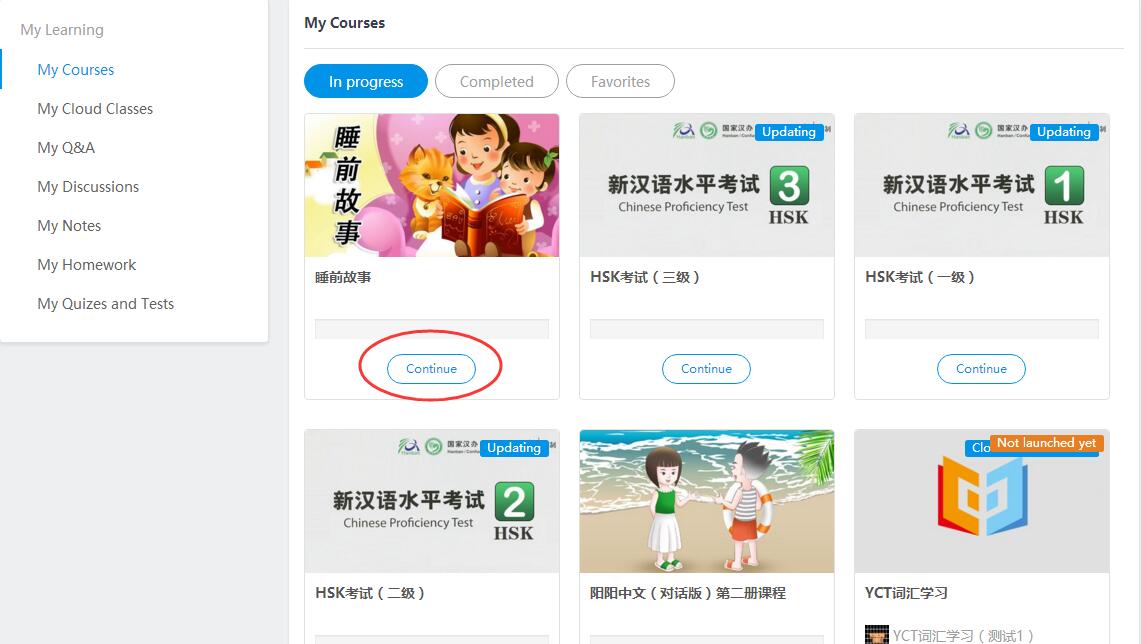Click the Updating badge on HSK 2 card
Image resolution: width=1141 pixels, height=644 pixels.
point(514,448)
